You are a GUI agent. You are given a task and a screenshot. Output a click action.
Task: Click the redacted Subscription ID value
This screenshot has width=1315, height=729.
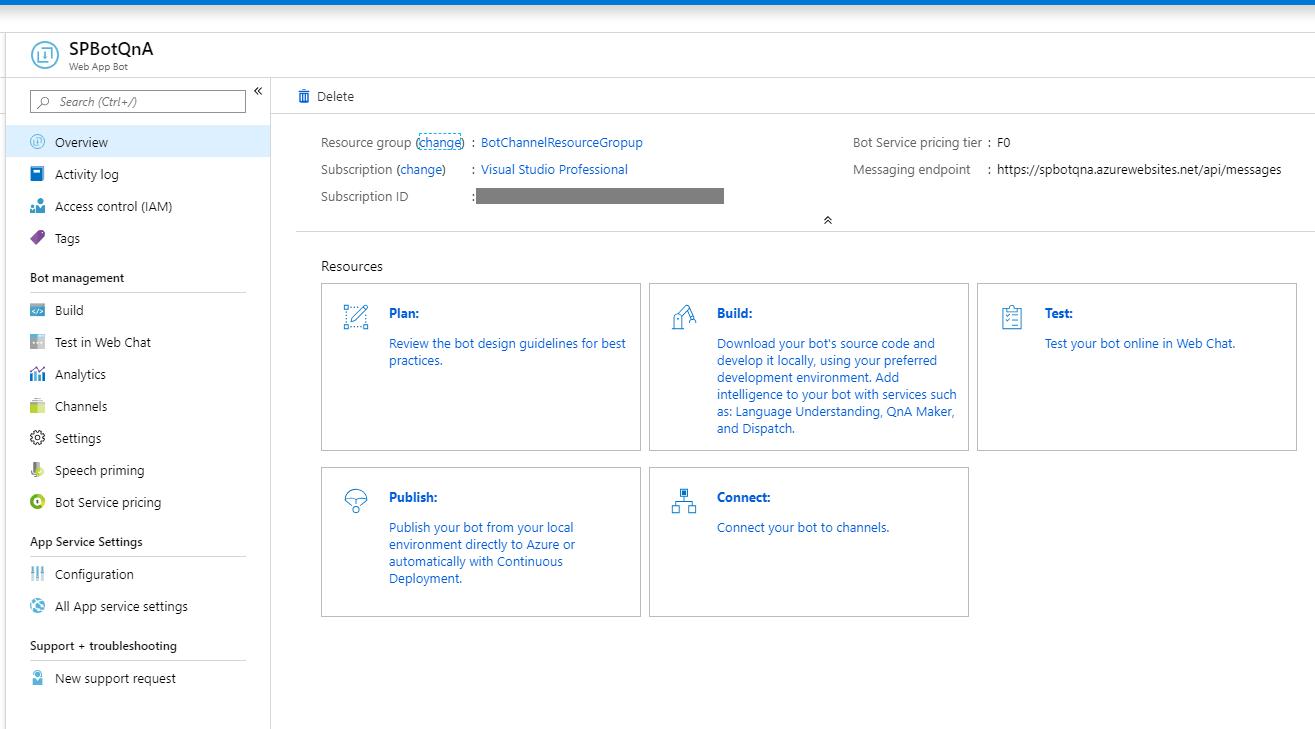600,196
